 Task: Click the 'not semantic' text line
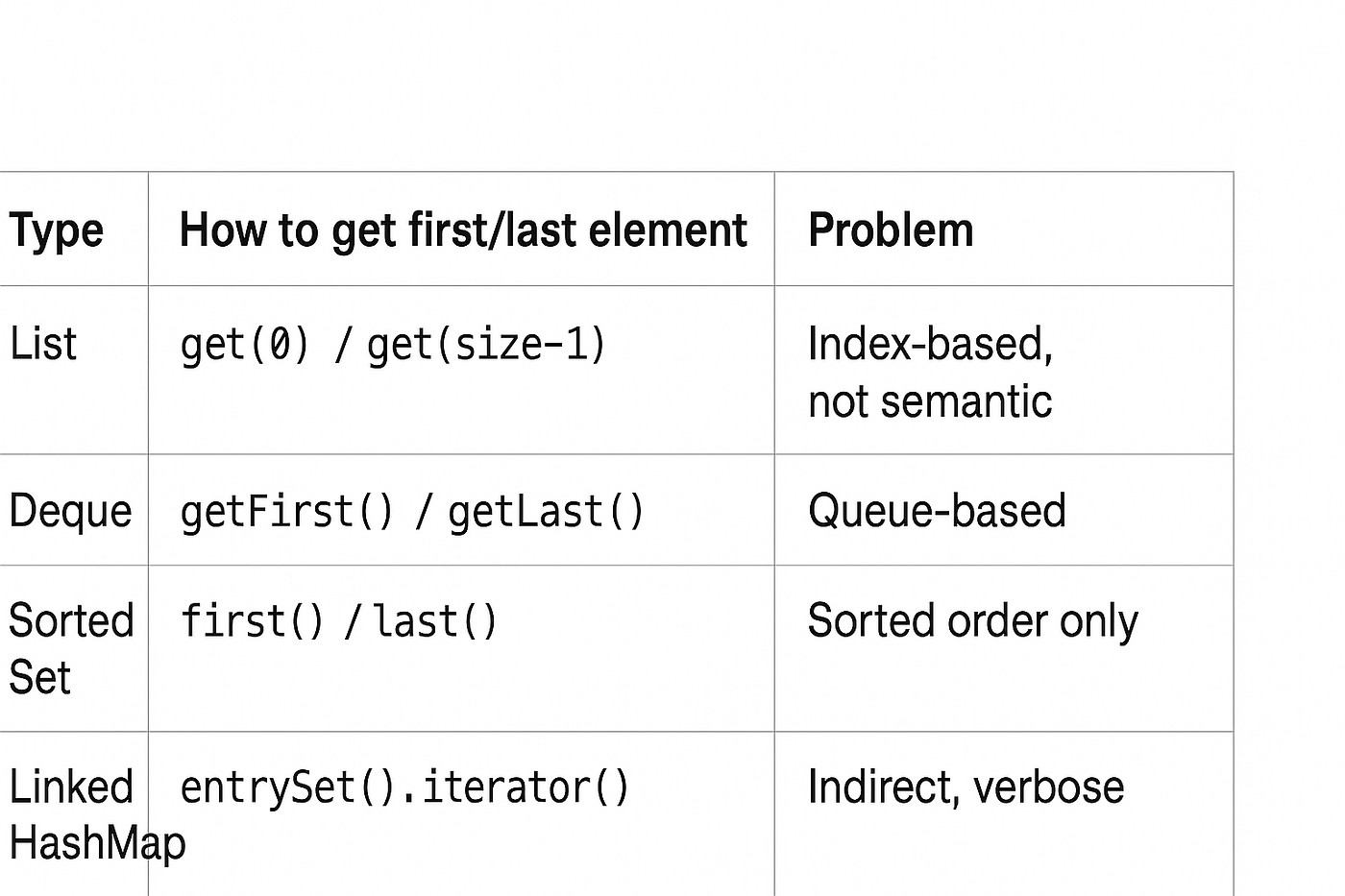pyautogui.click(x=929, y=401)
